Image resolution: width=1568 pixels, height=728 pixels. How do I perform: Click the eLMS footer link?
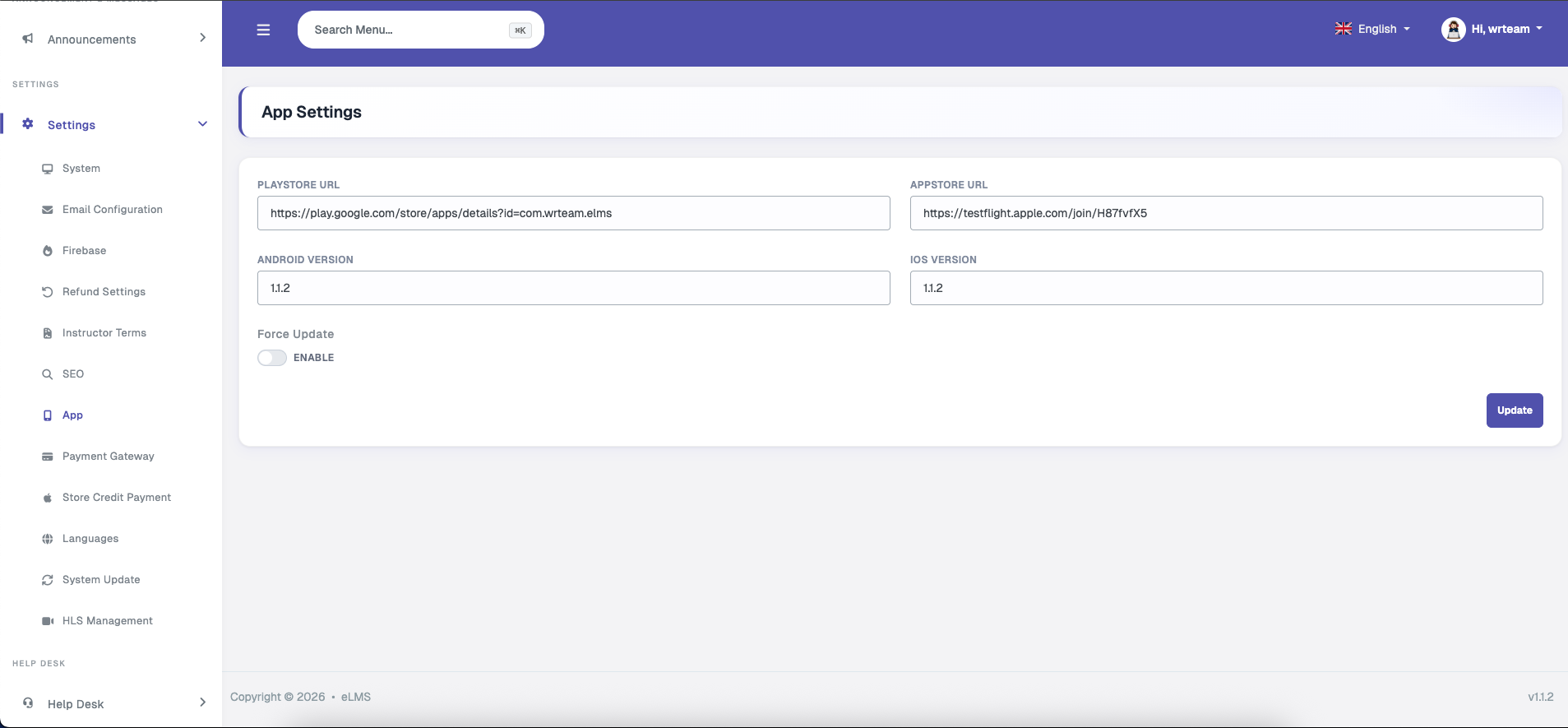(x=356, y=697)
